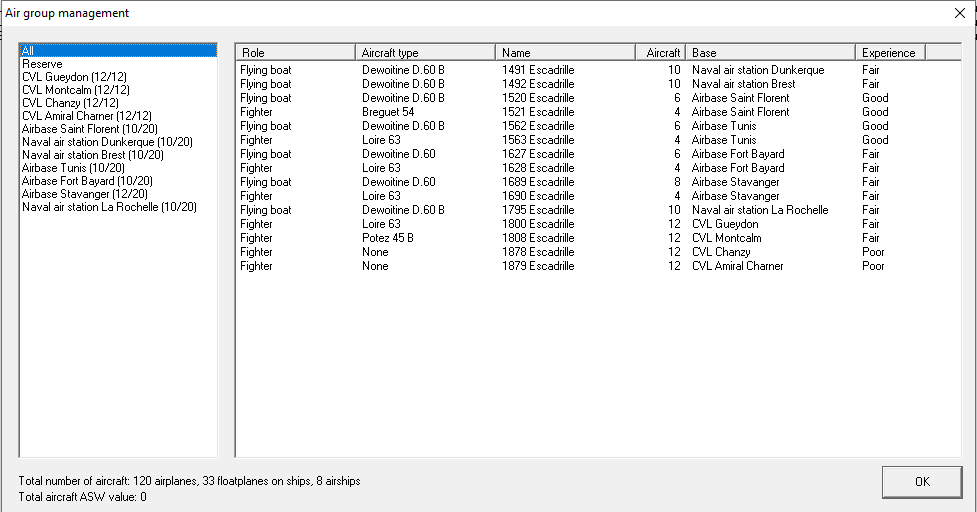Select the 1808 Escadrille Potez 45 B row
This screenshot has width=977, height=512.
tap(538, 239)
